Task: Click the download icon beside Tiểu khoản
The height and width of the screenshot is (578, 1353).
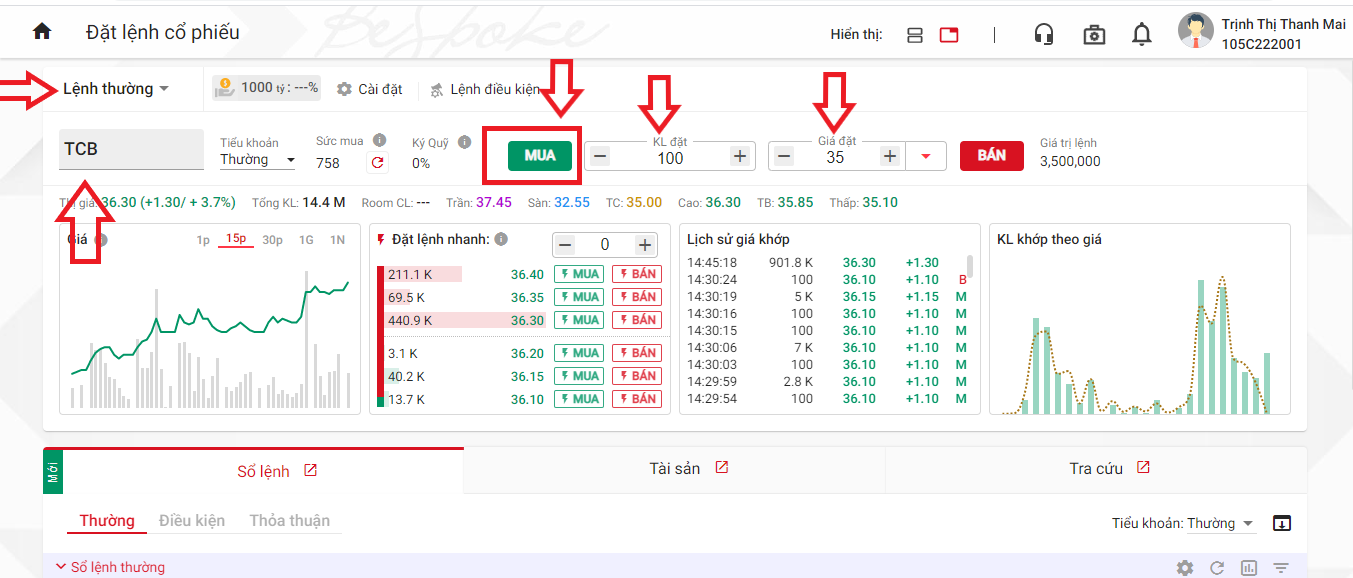Action: click(x=1282, y=523)
